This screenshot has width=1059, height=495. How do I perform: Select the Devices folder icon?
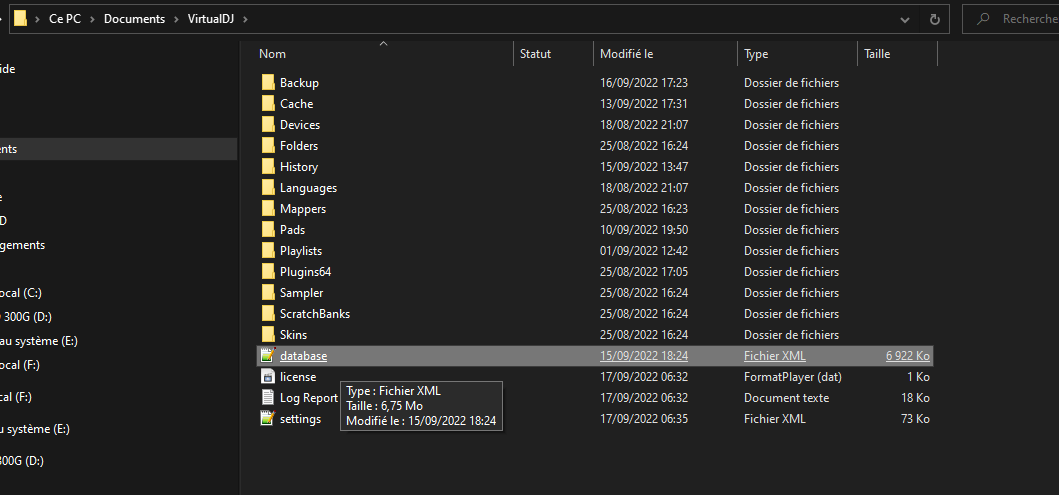click(268, 124)
